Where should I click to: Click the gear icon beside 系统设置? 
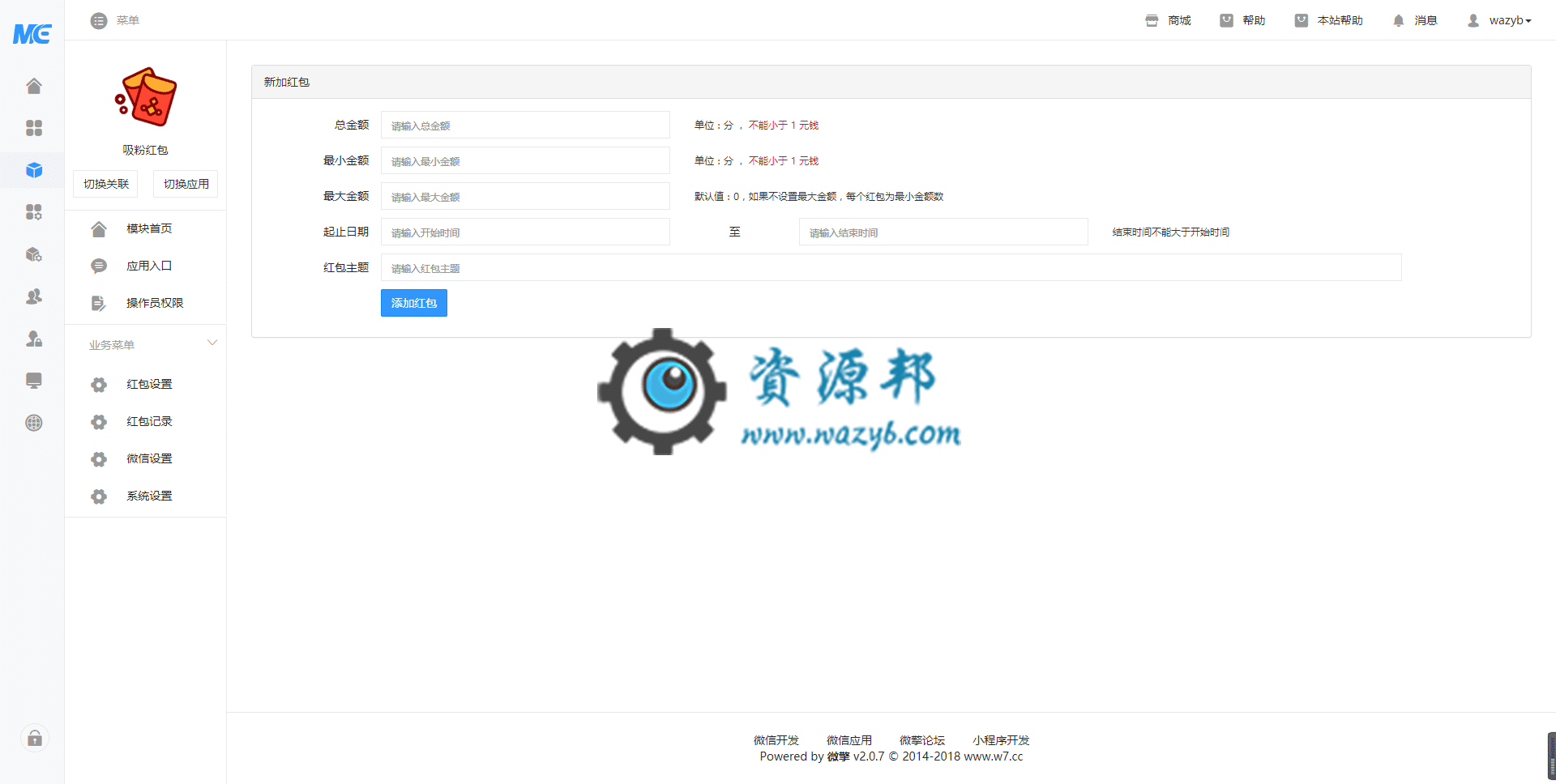[x=99, y=496]
